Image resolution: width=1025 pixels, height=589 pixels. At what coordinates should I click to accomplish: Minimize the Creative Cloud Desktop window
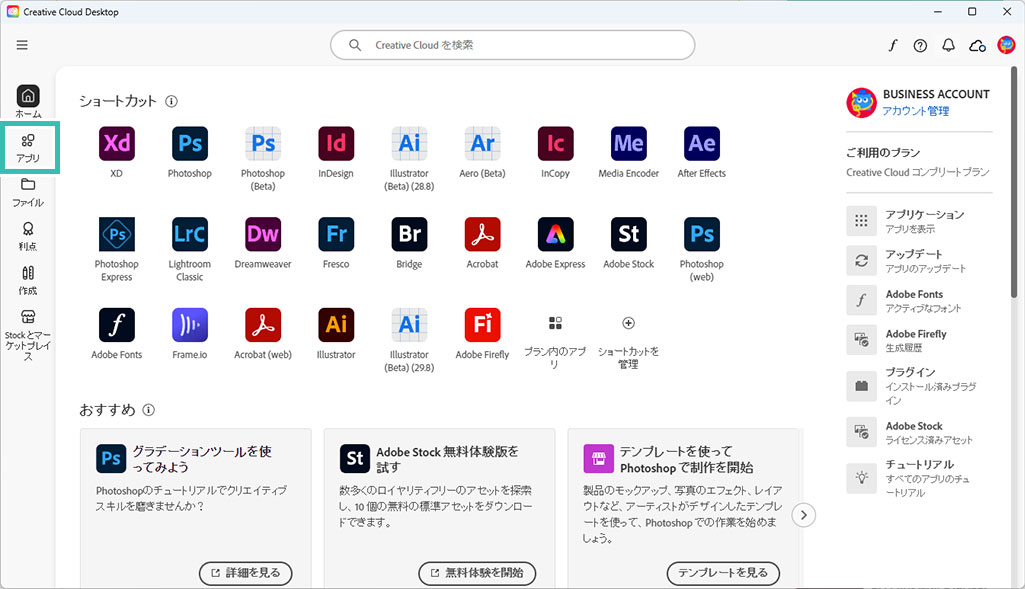pos(938,12)
